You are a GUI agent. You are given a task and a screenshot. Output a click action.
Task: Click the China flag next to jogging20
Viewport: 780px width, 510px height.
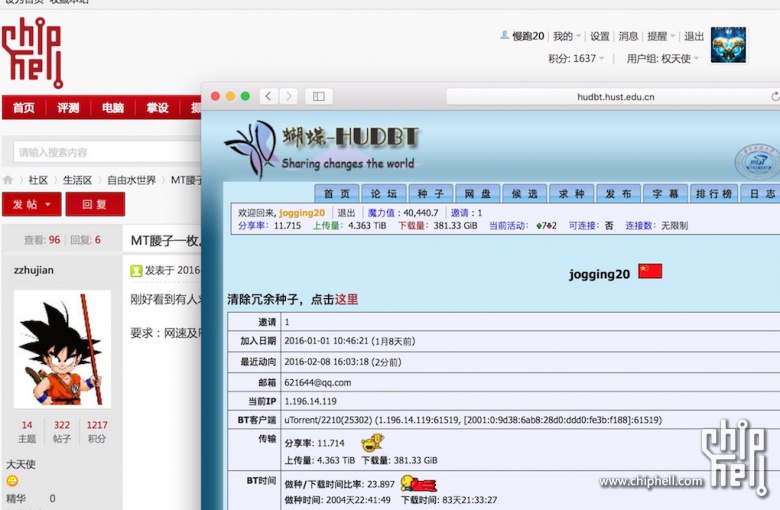point(650,271)
